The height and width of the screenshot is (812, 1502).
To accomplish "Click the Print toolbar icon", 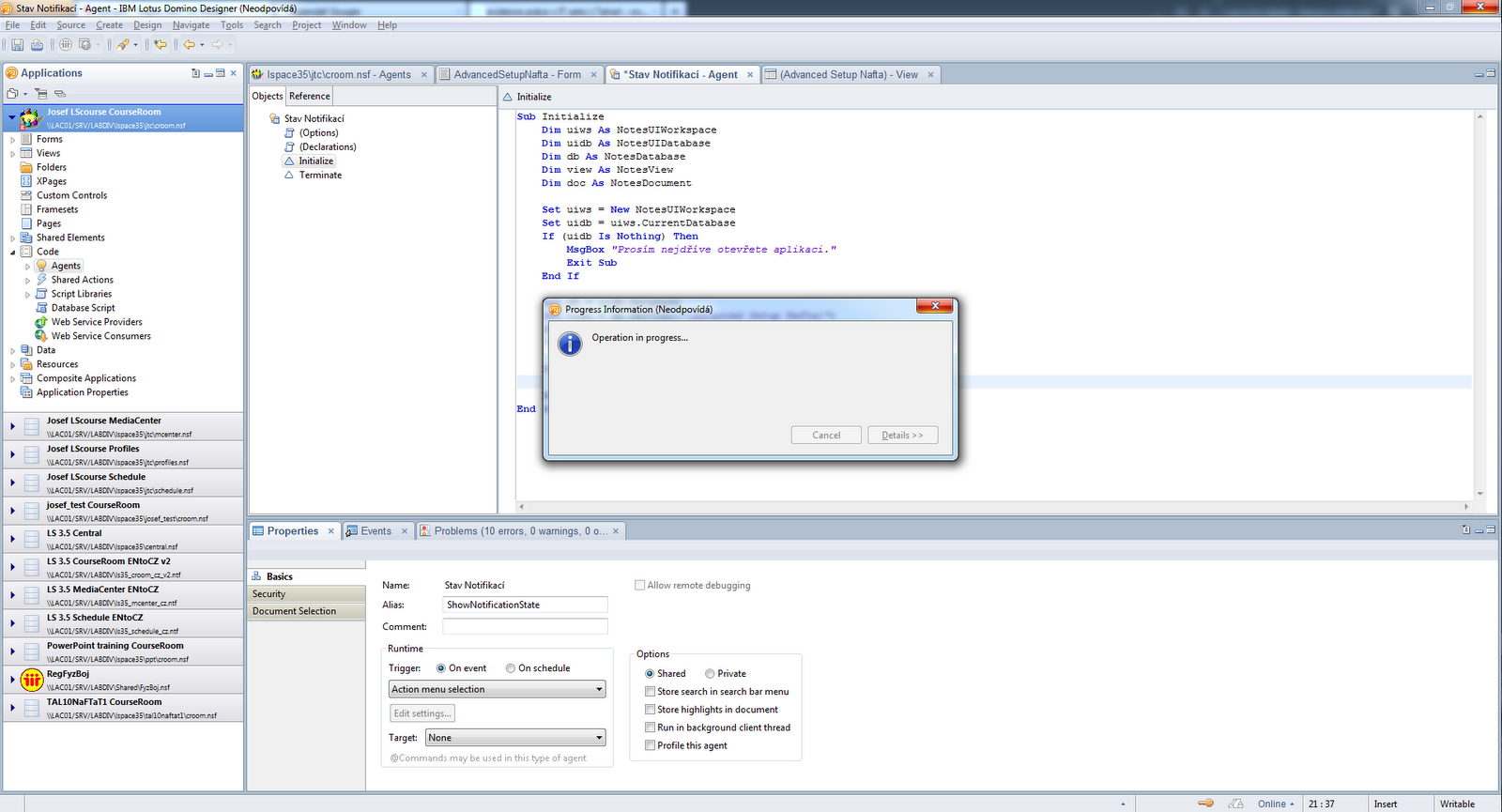I will [x=37, y=44].
